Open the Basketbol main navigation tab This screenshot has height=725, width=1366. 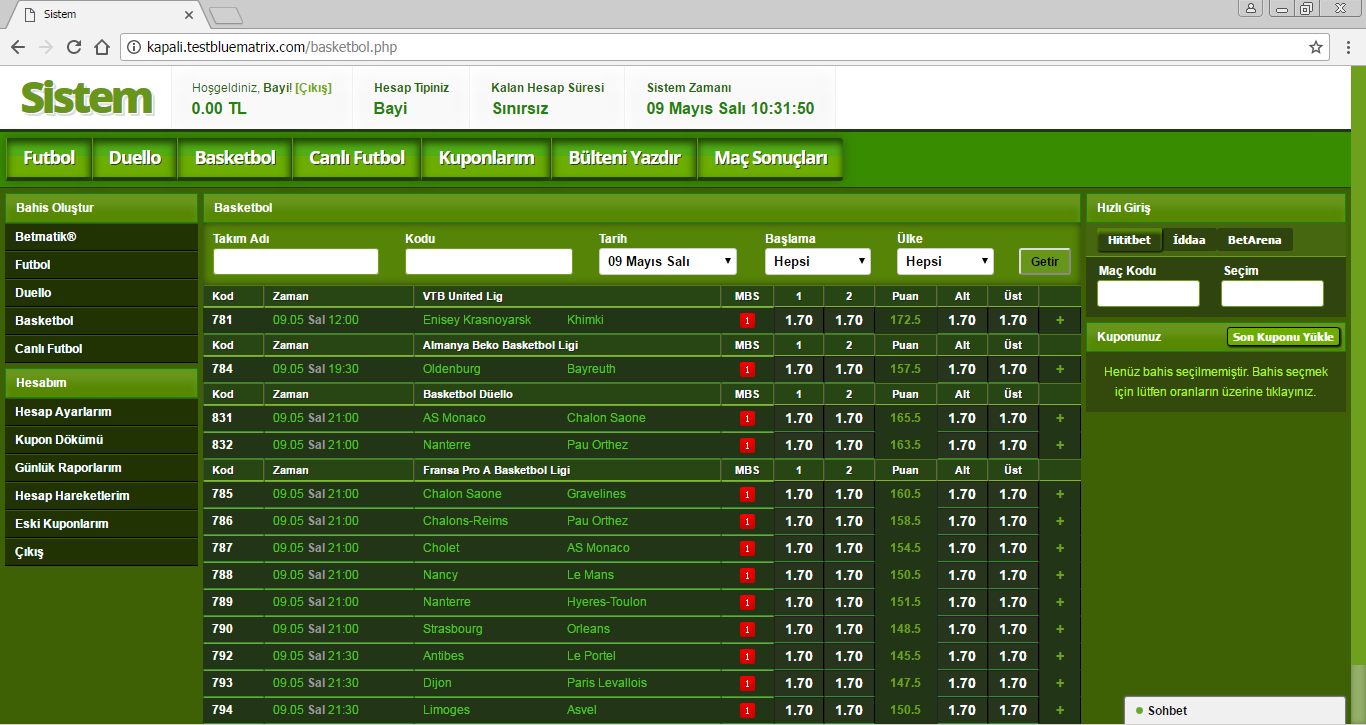[x=235, y=158]
